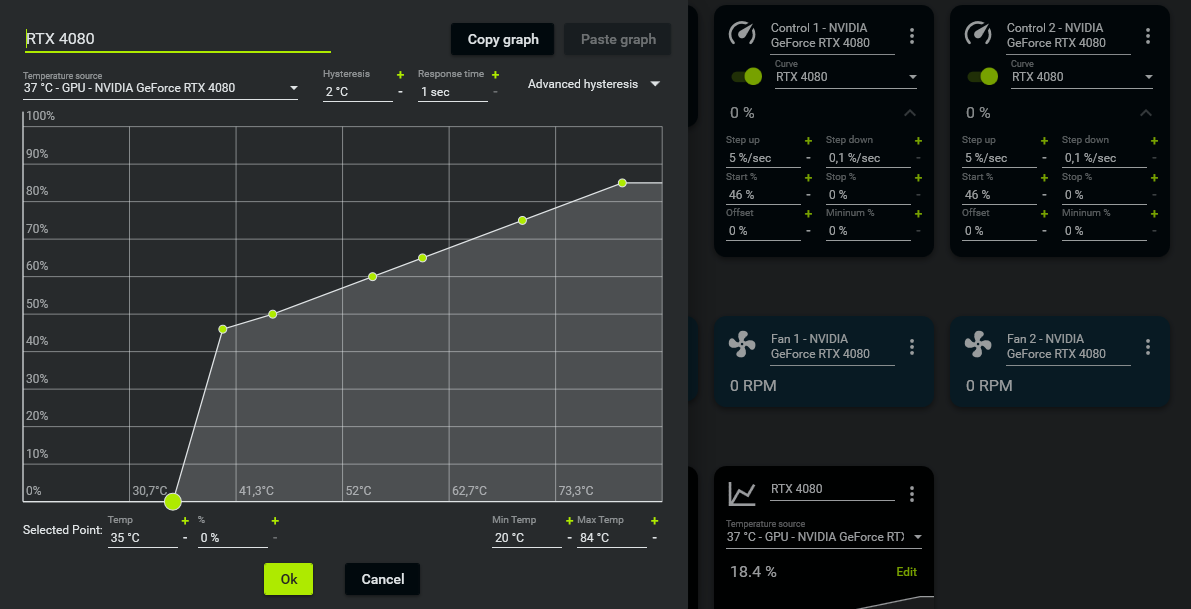Image resolution: width=1191 pixels, height=609 pixels.
Task: Decrease selected point Temp with minus
Action: 185,538
